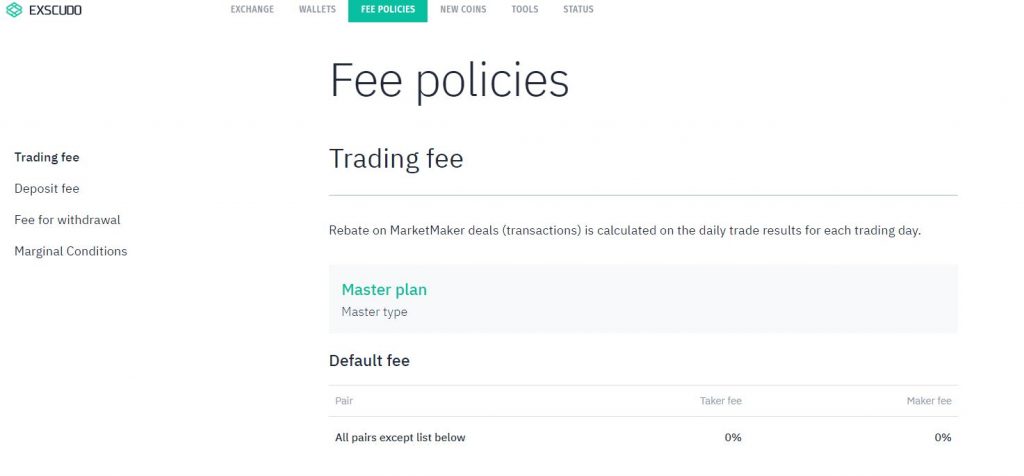View the Status page
Image resolution: width=1024 pixels, height=476 pixels.
pyautogui.click(x=579, y=10)
